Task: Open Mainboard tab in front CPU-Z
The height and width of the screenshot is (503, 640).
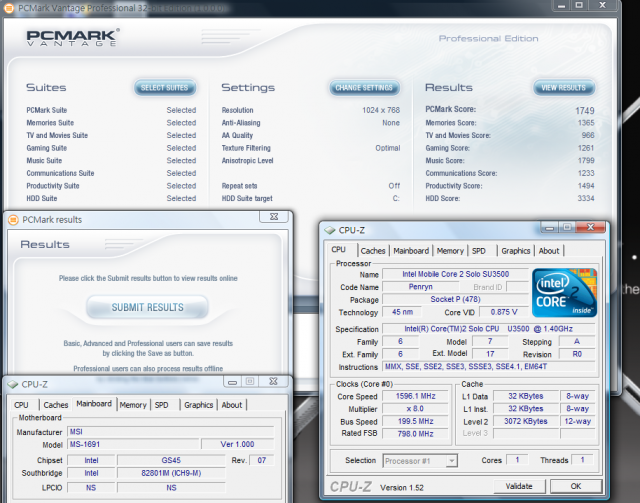Action: (411, 251)
